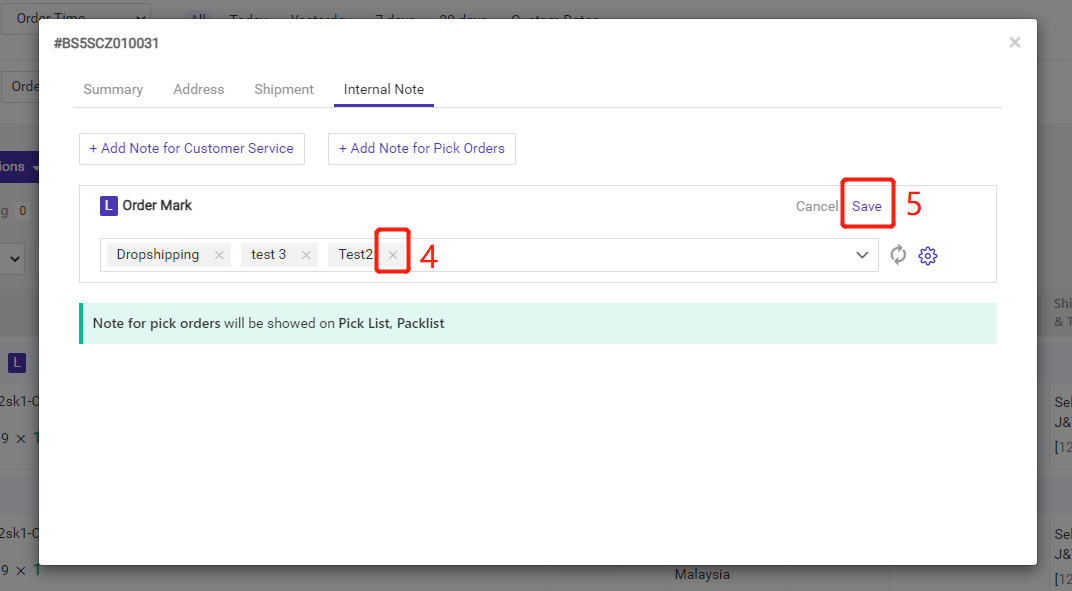This screenshot has height=591, width=1072.
Task: Remove the Dropshipping tag
Action: pos(219,254)
